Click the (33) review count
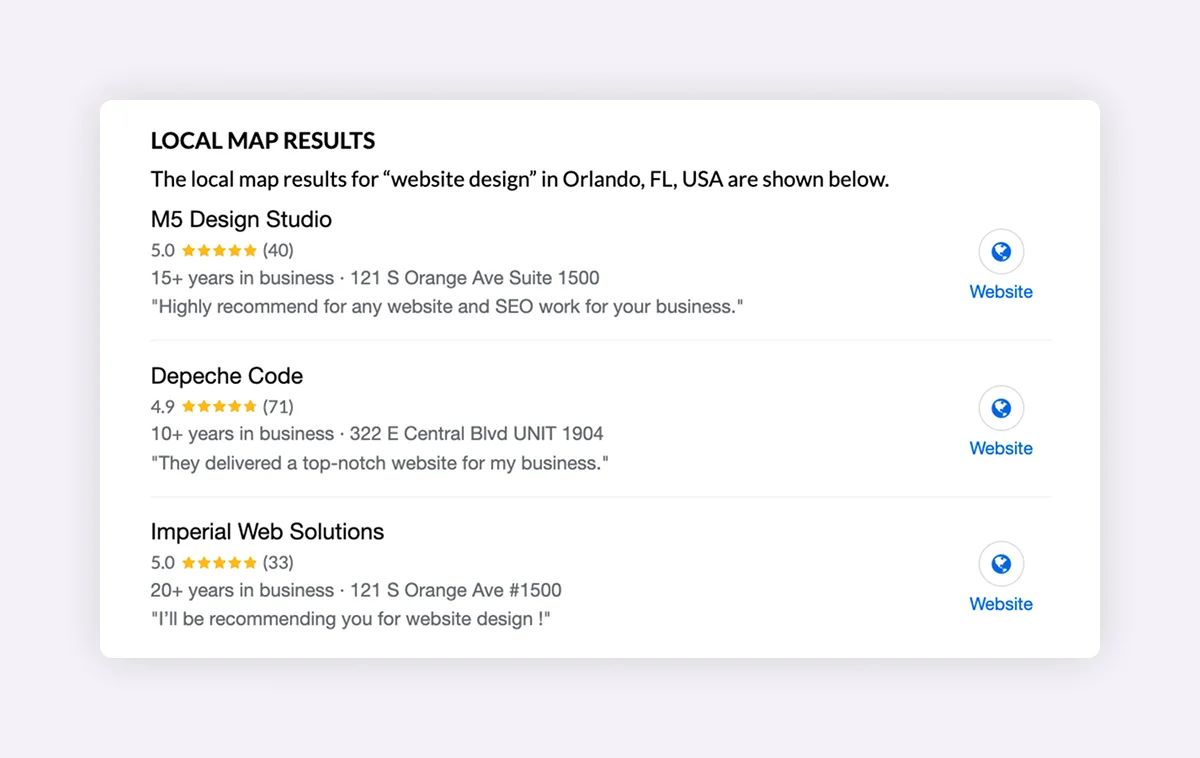The width and height of the screenshot is (1200, 758). coord(278,562)
